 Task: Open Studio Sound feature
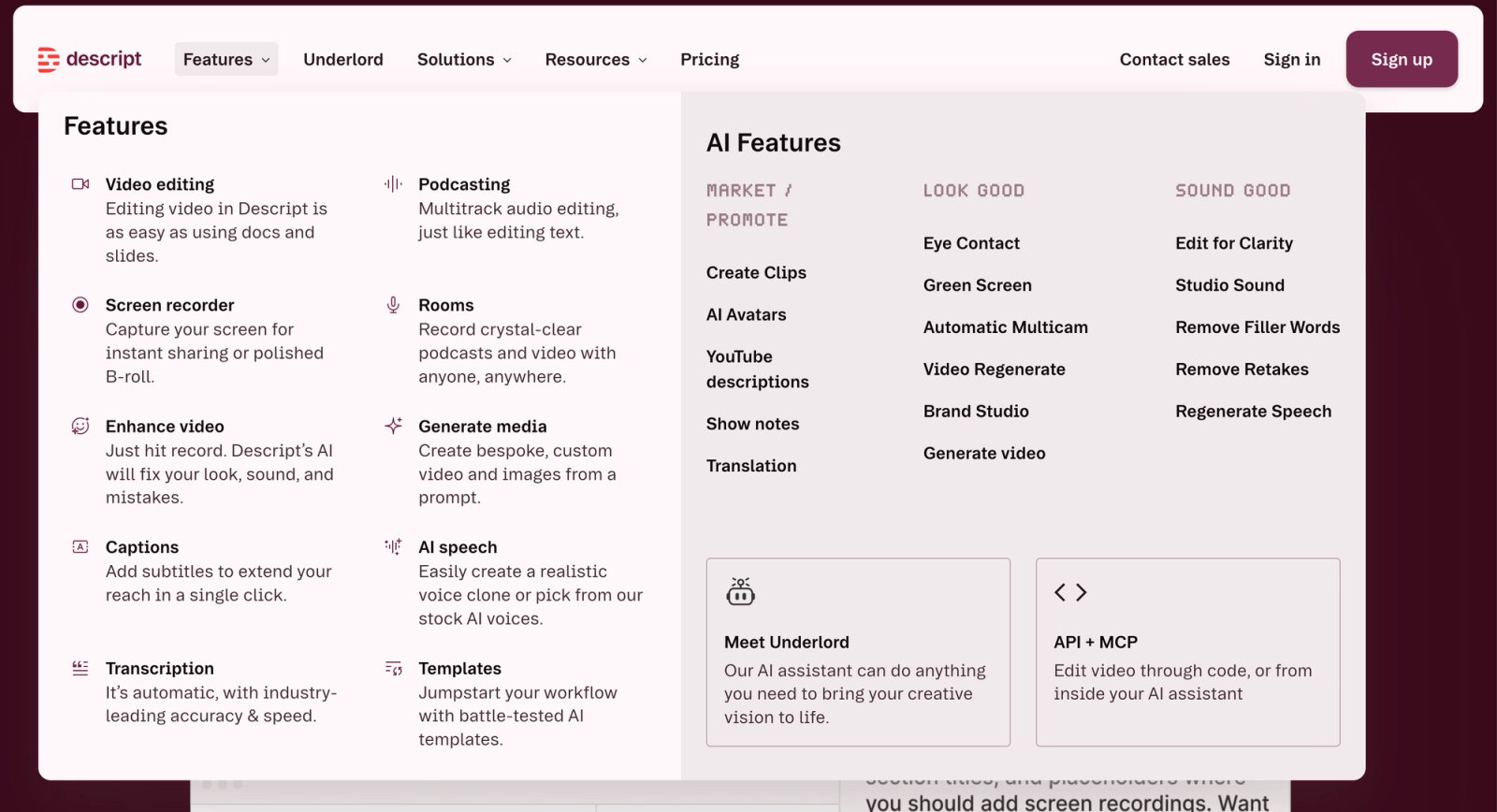[1229, 285]
